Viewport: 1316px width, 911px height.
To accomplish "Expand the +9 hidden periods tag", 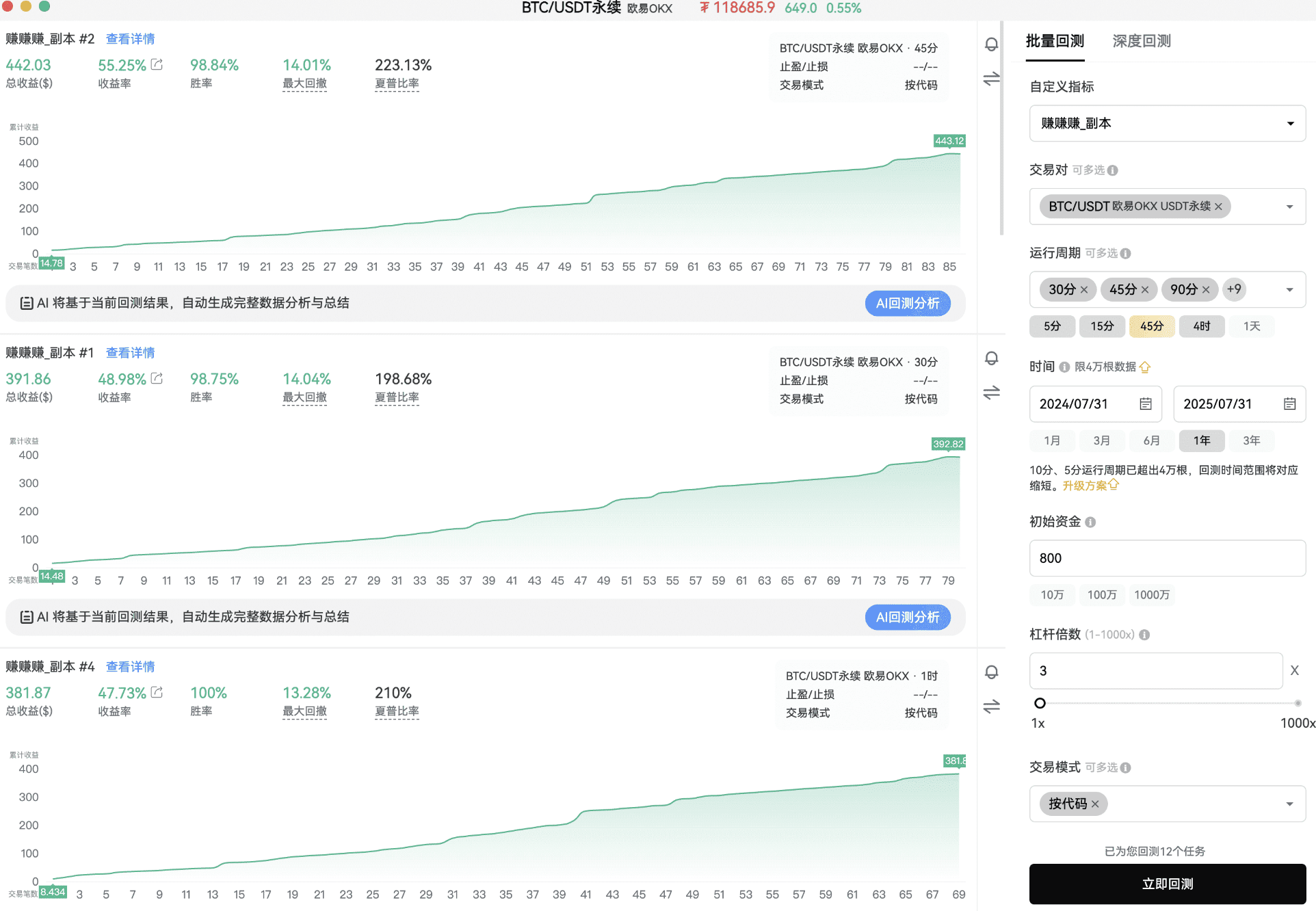I will pyautogui.click(x=1234, y=289).
